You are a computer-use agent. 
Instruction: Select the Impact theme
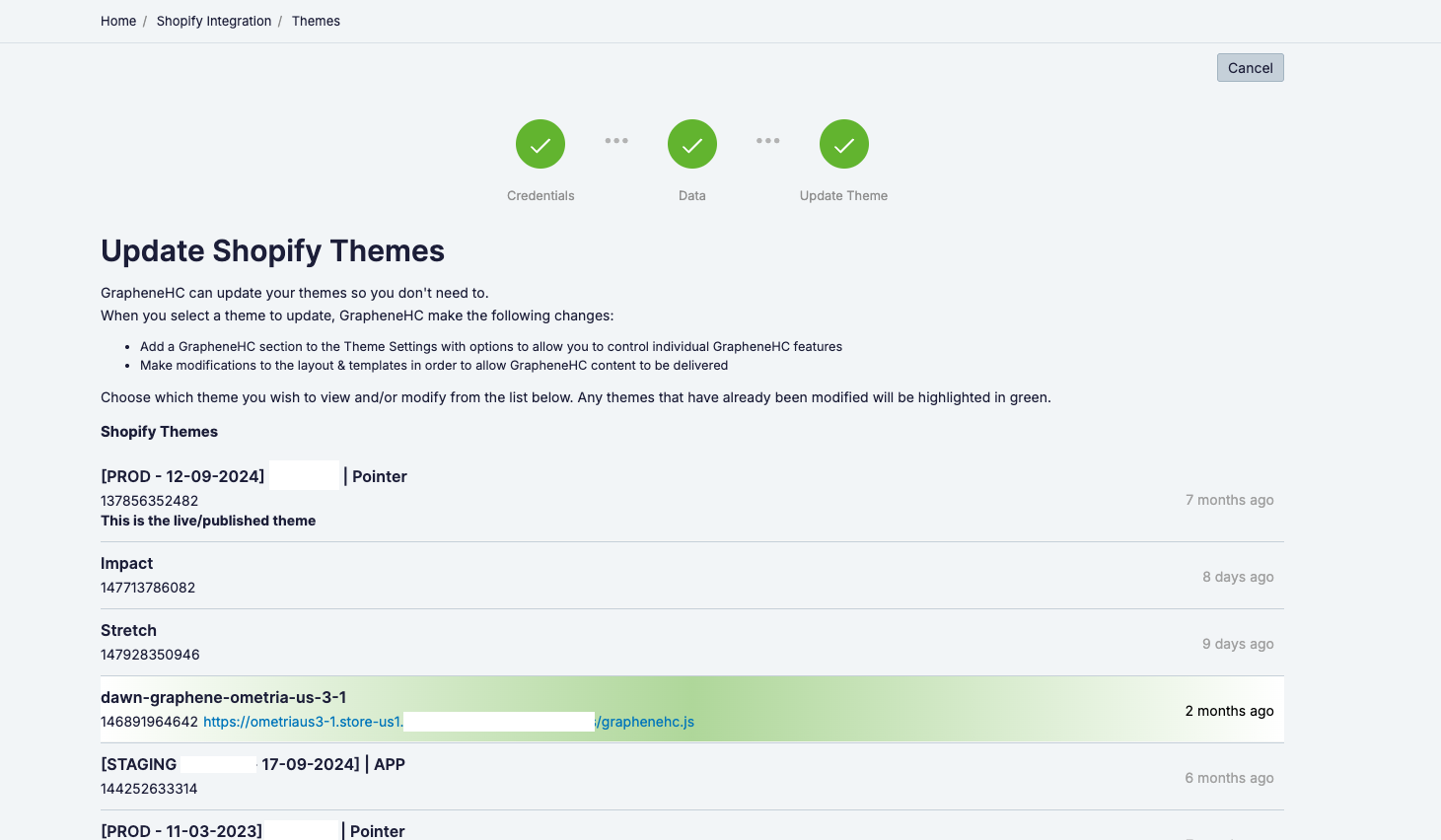(692, 576)
